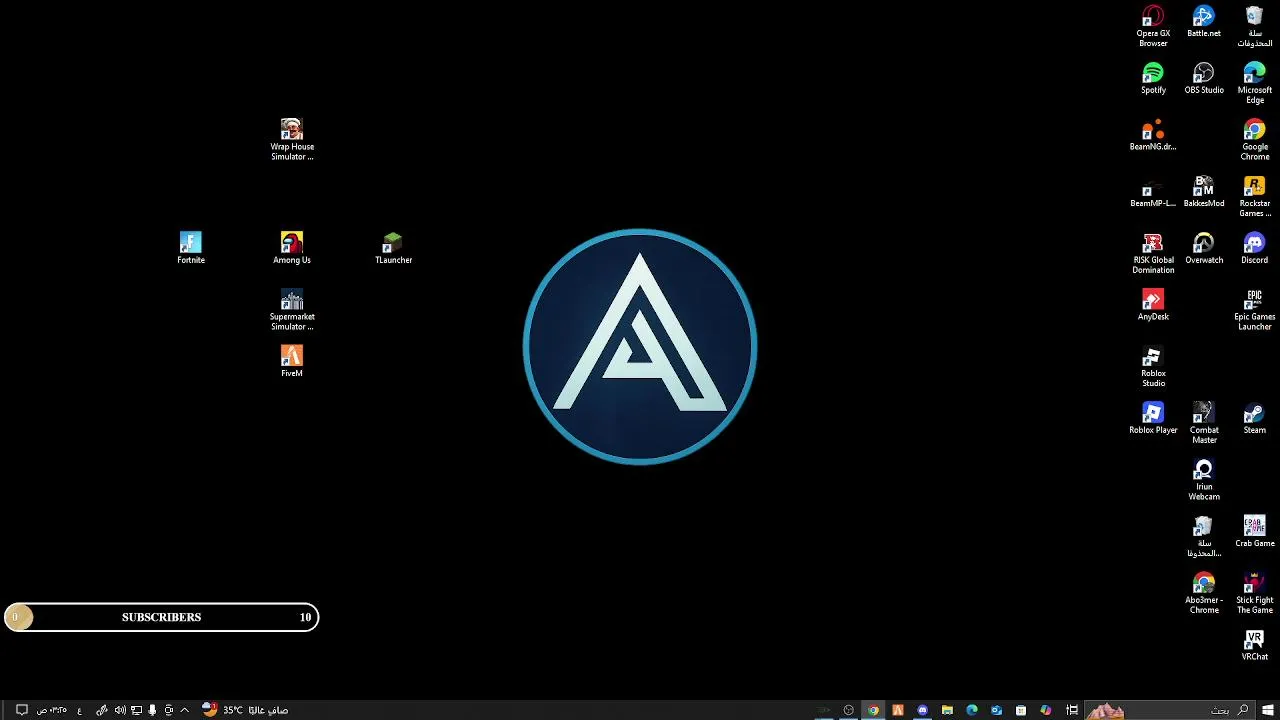Open the weather widget showing 35°C
The height and width of the screenshot is (720, 1280).
click(245, 710)
